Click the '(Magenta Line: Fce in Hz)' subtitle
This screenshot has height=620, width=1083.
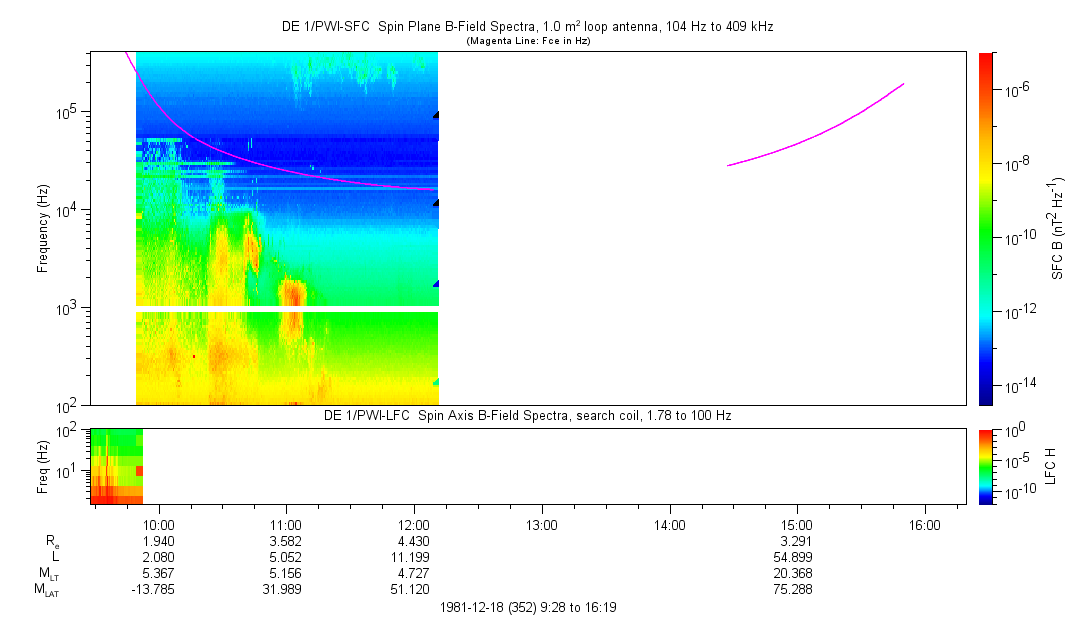(527, 41)
